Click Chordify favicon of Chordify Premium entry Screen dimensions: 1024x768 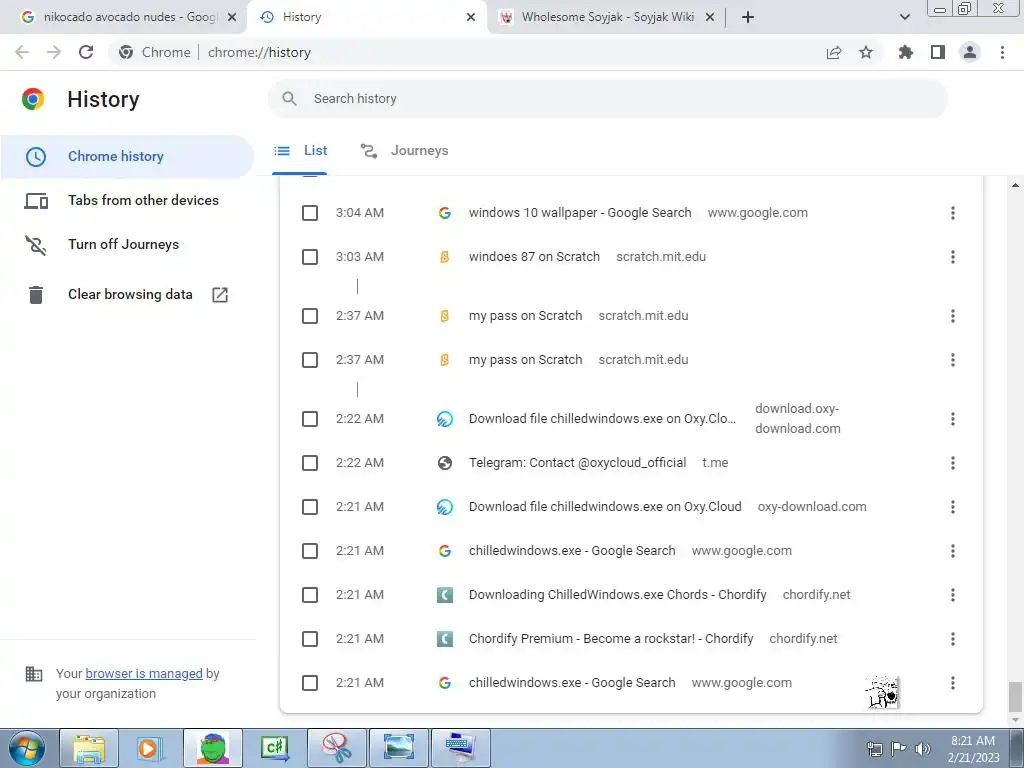pyautogui.click(x=445, y=639)
